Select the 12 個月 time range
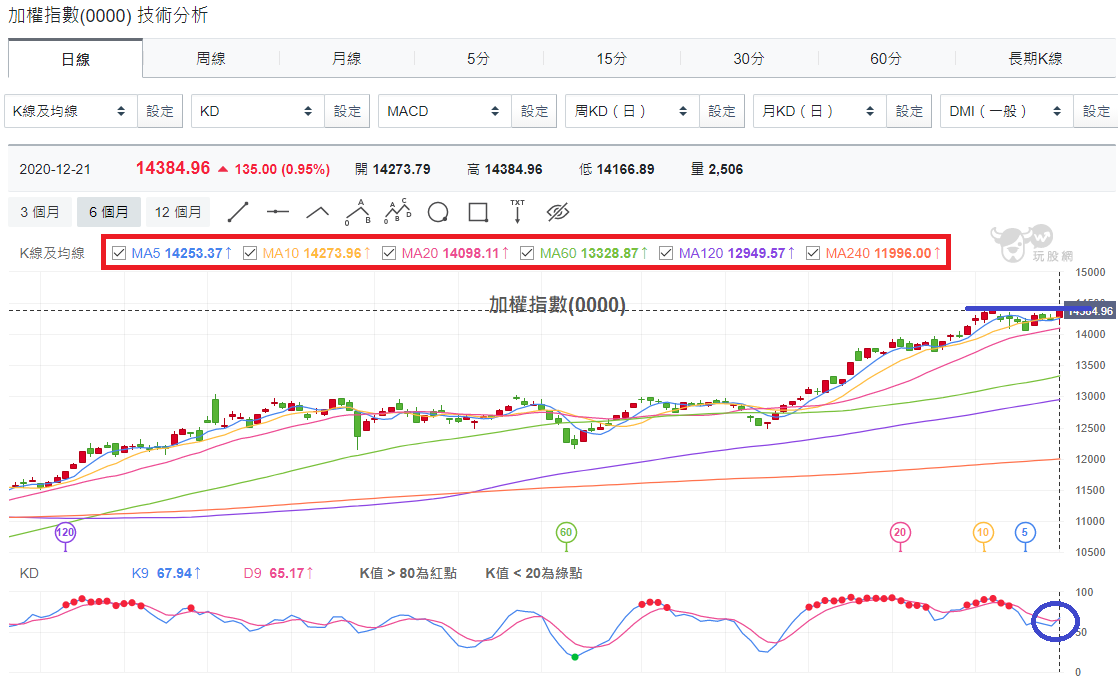1118x676 pixels. tap(178, 212)
